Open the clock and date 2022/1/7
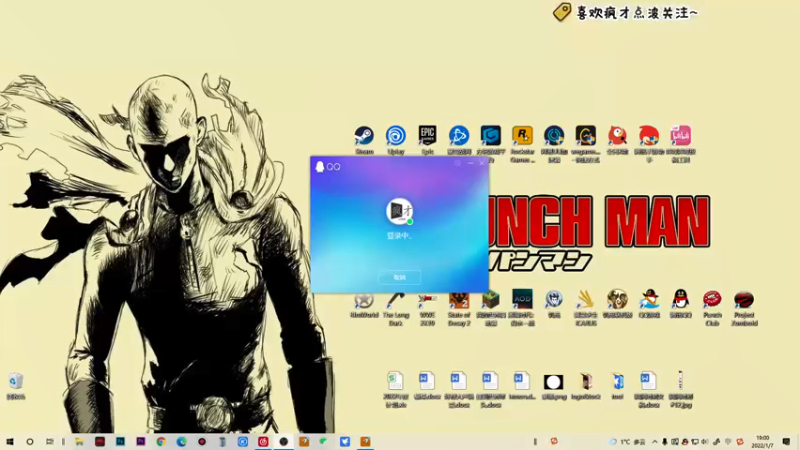800x450 pixels. click(763, 441)
